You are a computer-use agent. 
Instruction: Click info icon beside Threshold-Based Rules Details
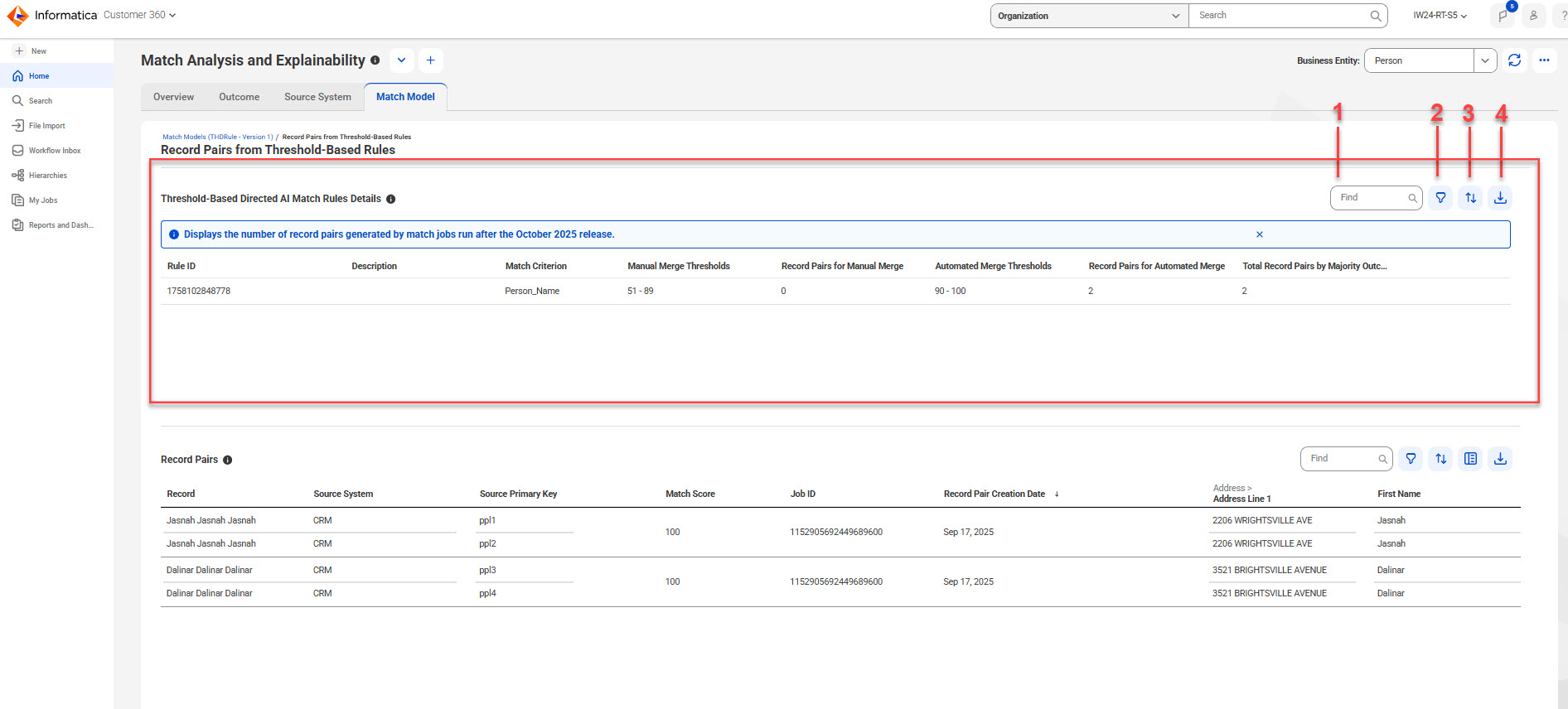point(391,199)
